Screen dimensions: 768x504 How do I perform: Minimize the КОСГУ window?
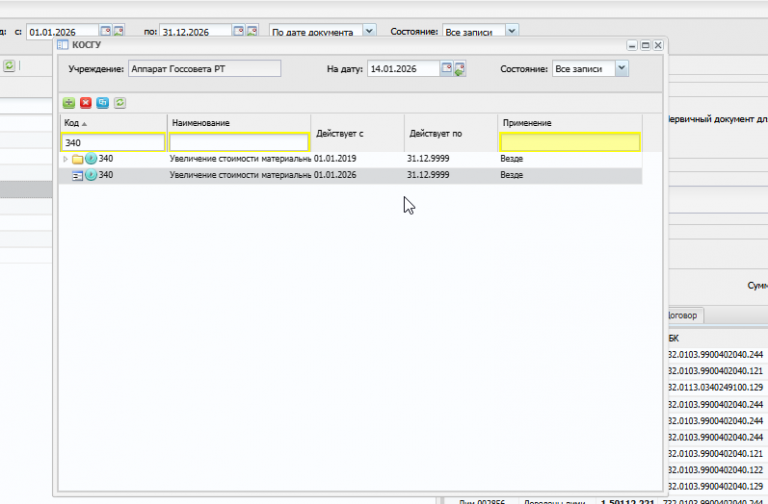[632, 45]
